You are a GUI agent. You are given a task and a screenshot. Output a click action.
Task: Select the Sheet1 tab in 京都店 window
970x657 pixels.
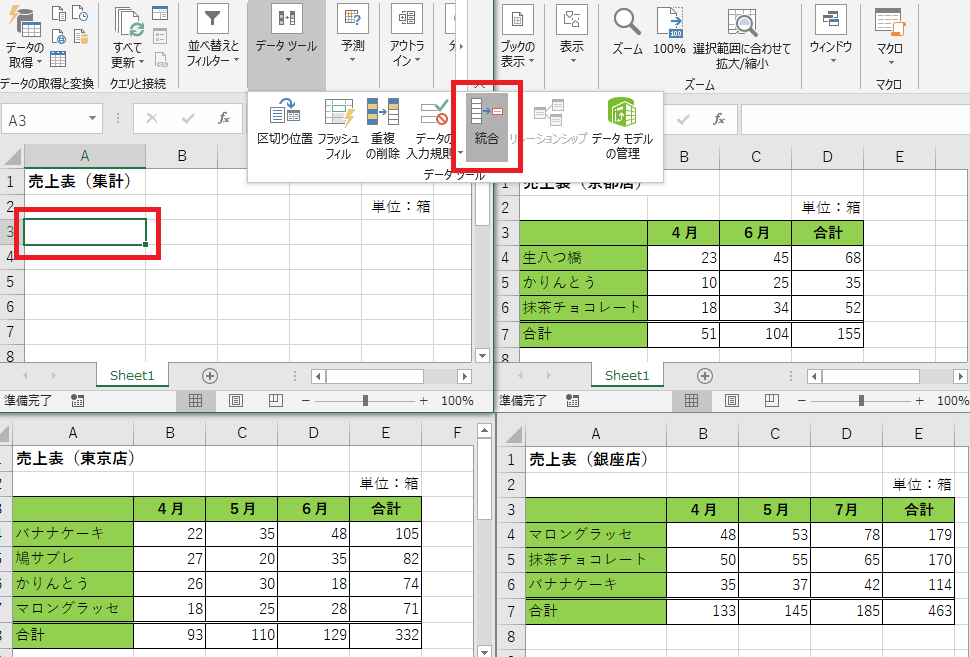pos(627,376)
